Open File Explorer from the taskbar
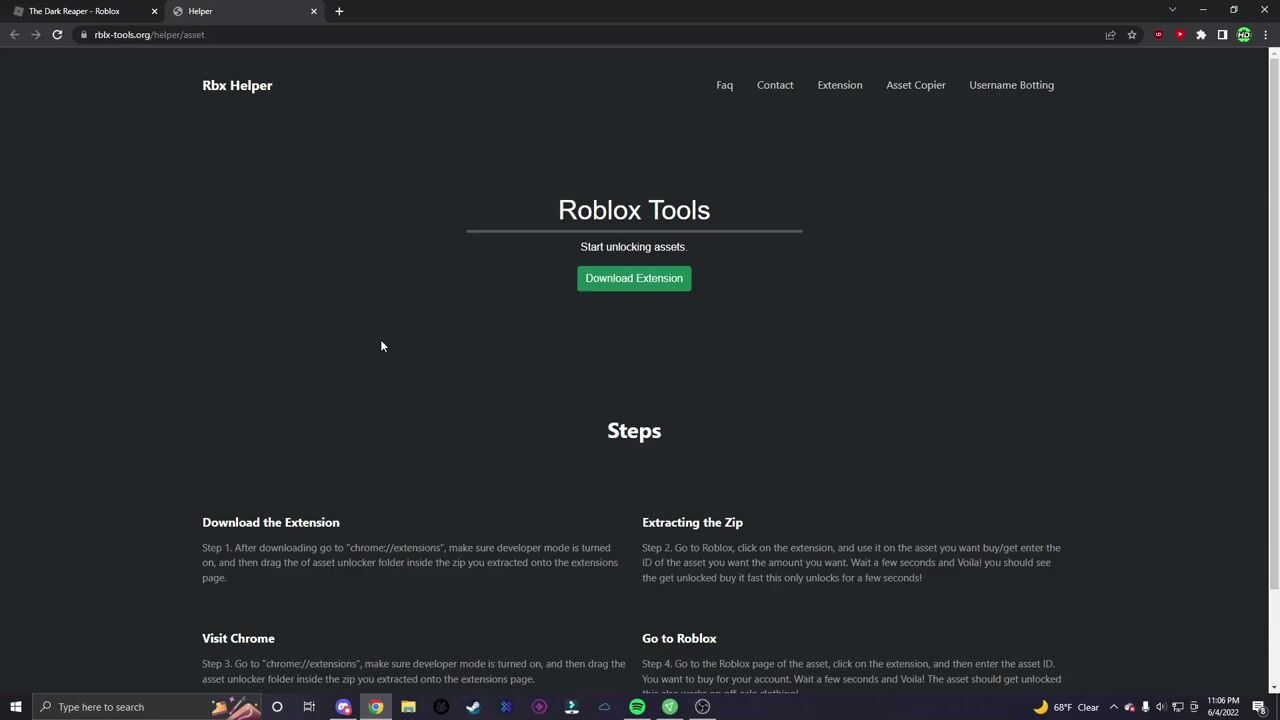The width and height of the screenshot is (1280, 720). [x=408, y=707]
